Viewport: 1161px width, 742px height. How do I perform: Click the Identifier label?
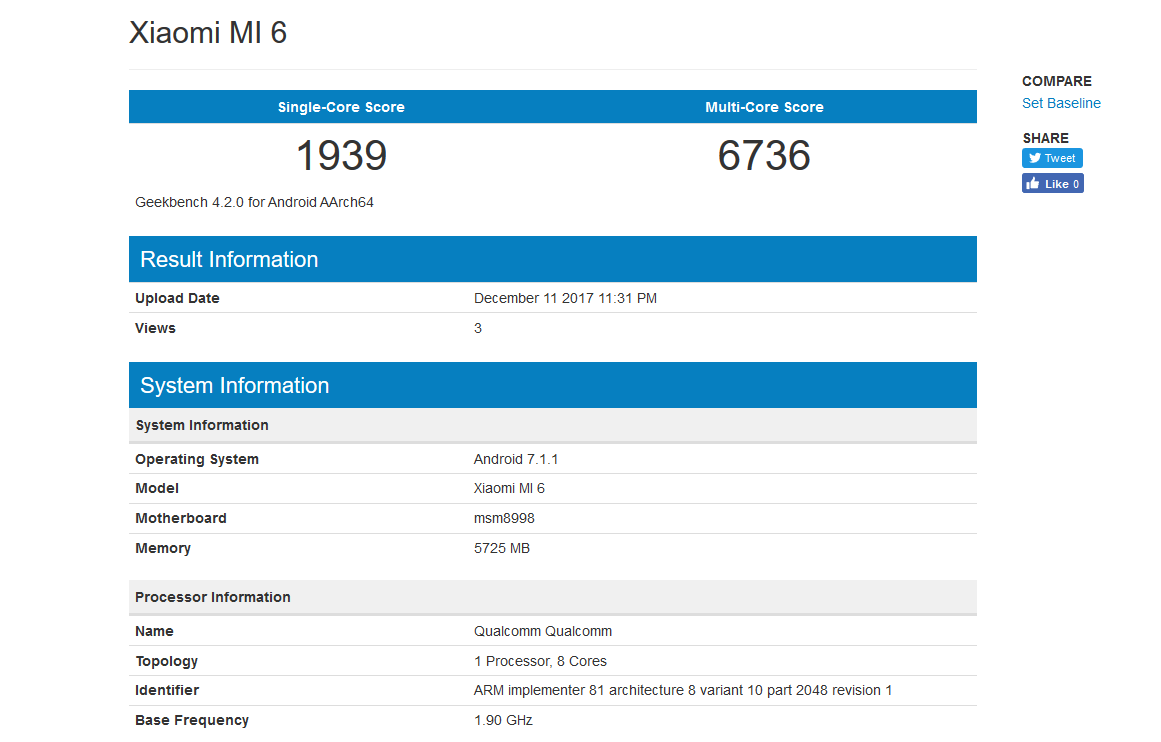point(167,690)
